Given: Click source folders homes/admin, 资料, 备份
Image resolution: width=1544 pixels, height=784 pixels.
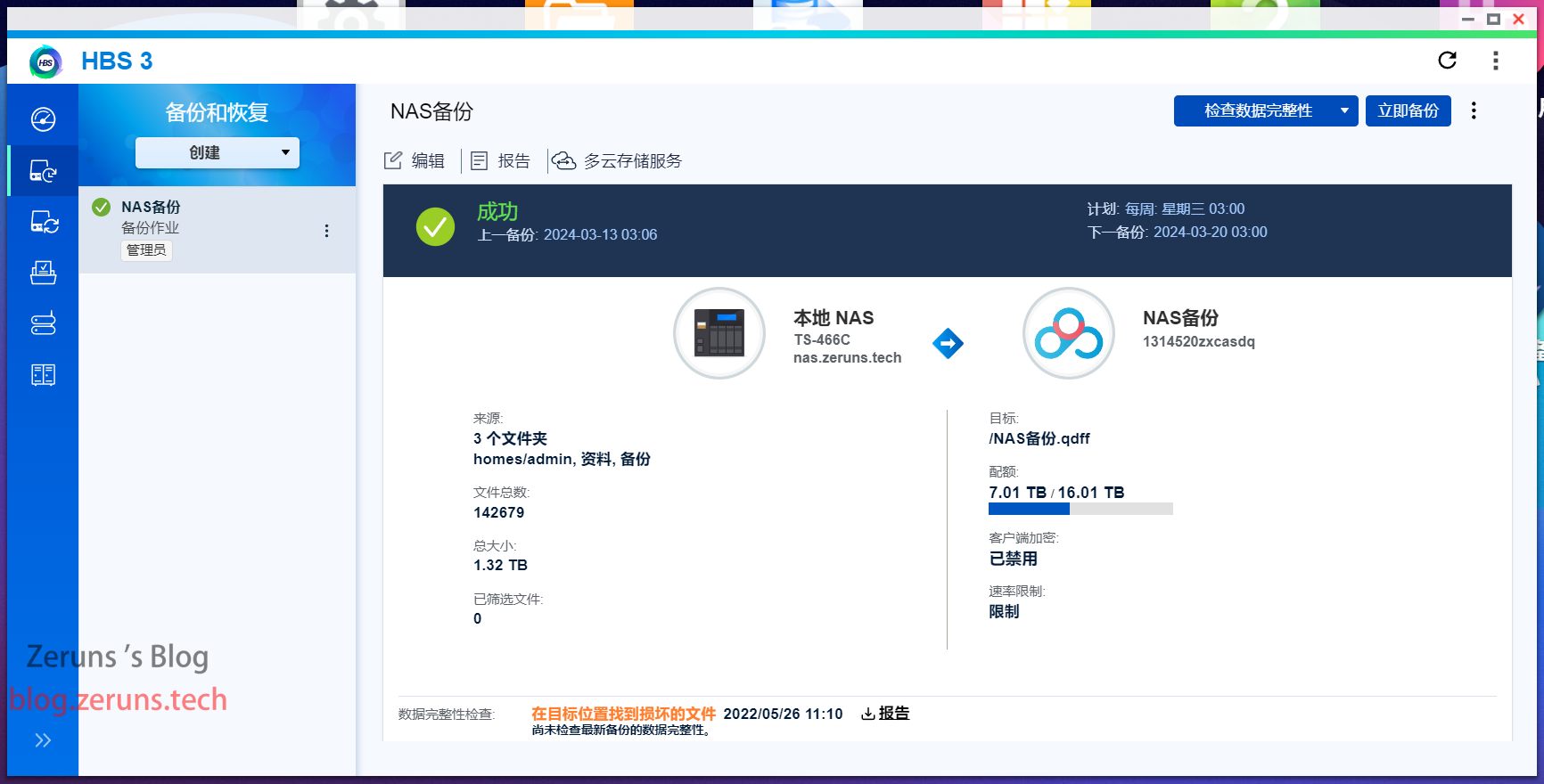Looking at the screenshot, I should coord(562,459).
